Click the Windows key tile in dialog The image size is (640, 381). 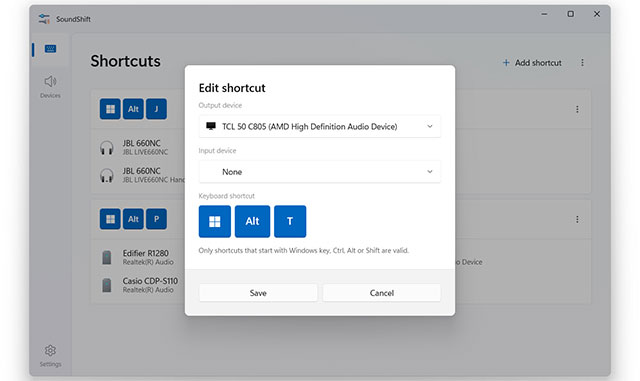pos(215,221)
